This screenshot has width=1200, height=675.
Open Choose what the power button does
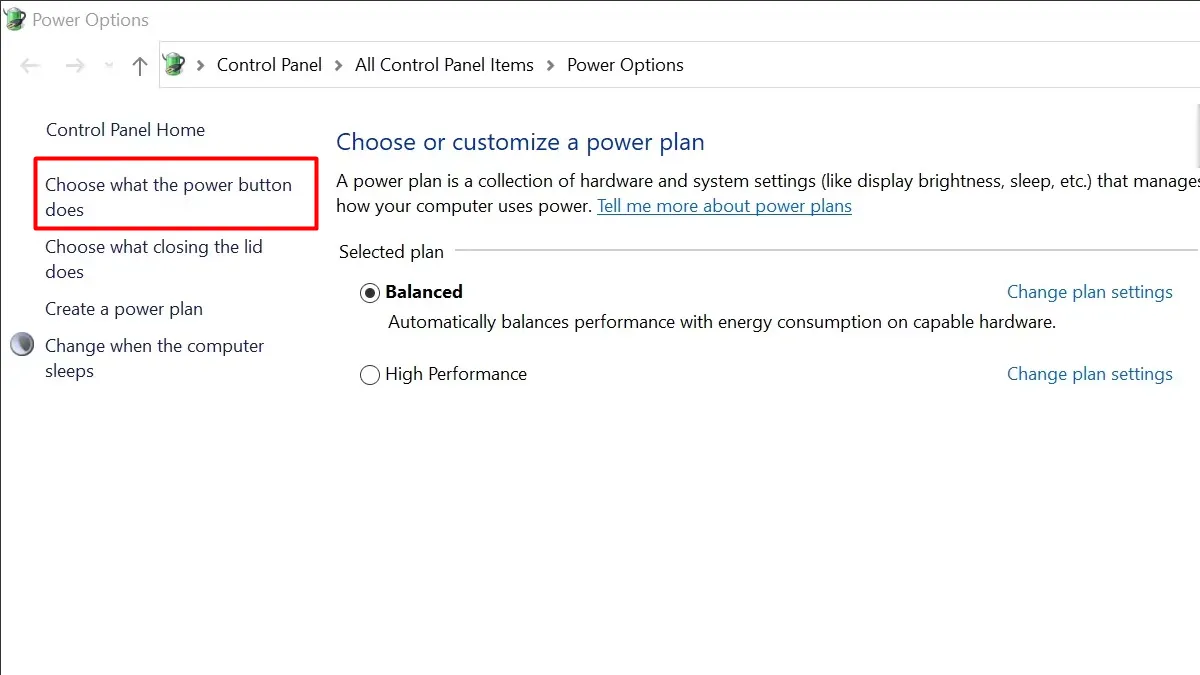point(168,197)
